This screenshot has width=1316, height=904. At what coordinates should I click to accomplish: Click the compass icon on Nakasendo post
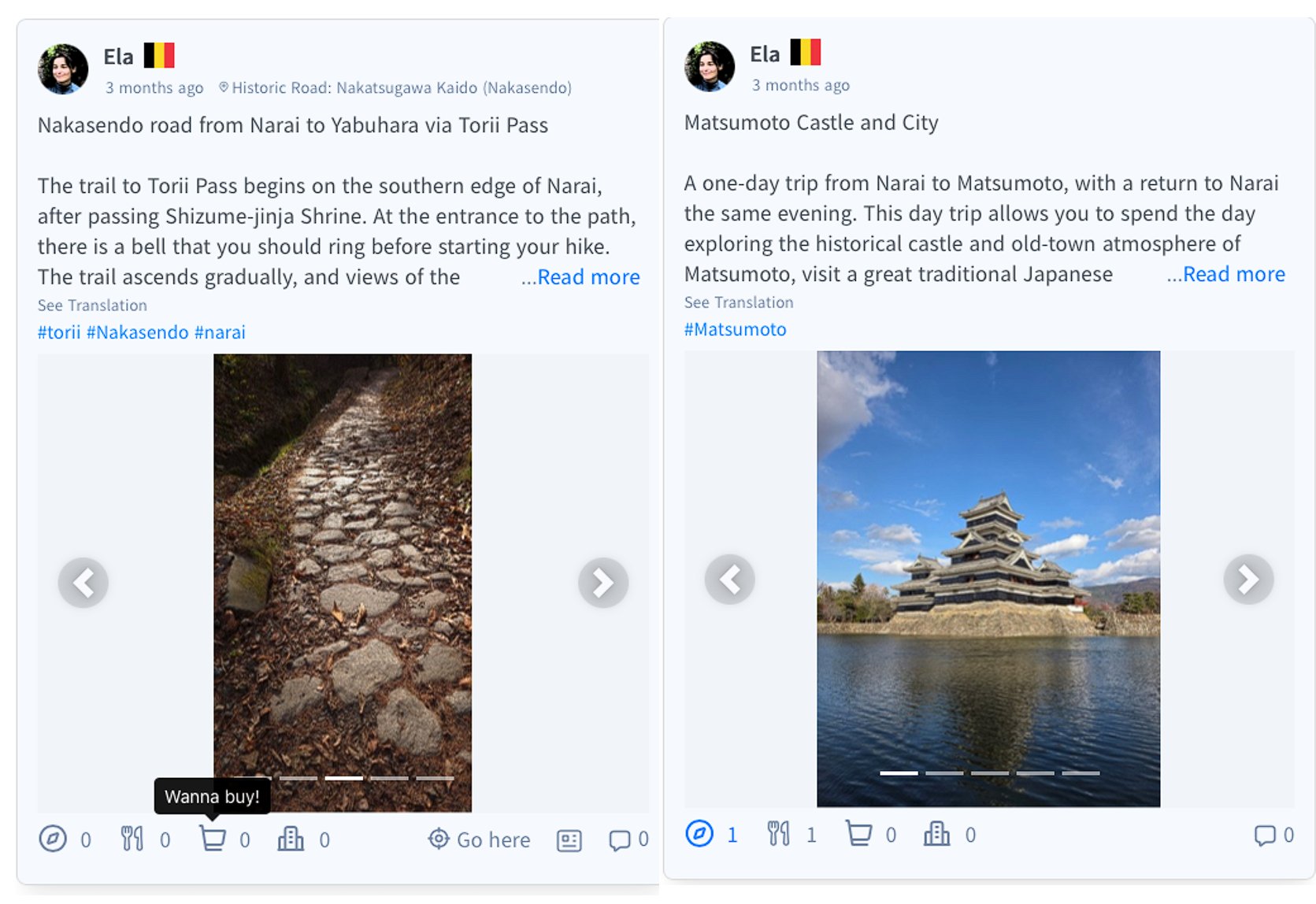point(53,839)
